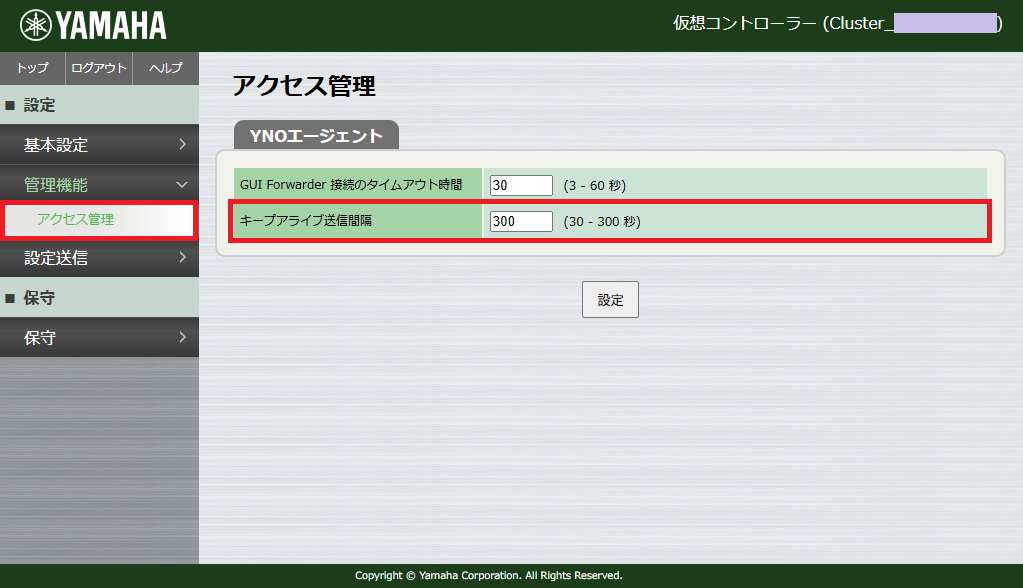Expand the 保守 sidebar menu item

[x=99, y=337]
